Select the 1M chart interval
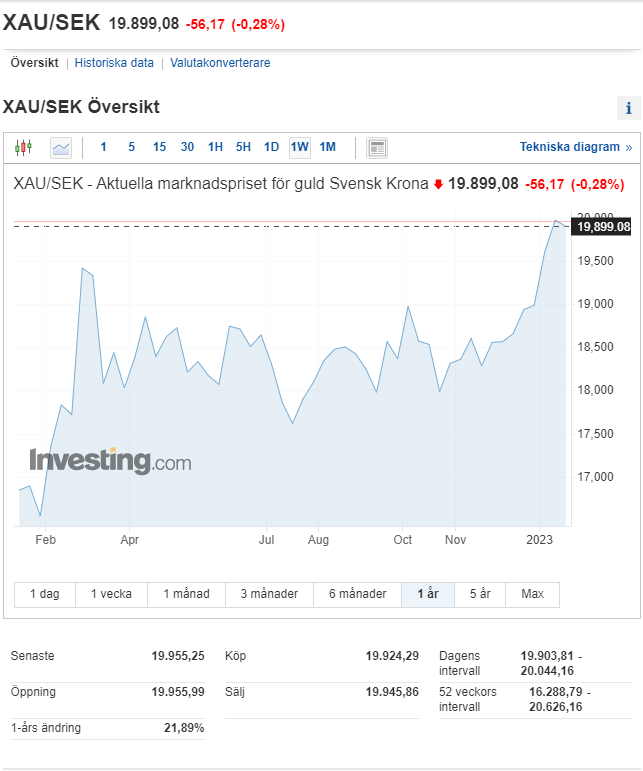 coord(328,148)
